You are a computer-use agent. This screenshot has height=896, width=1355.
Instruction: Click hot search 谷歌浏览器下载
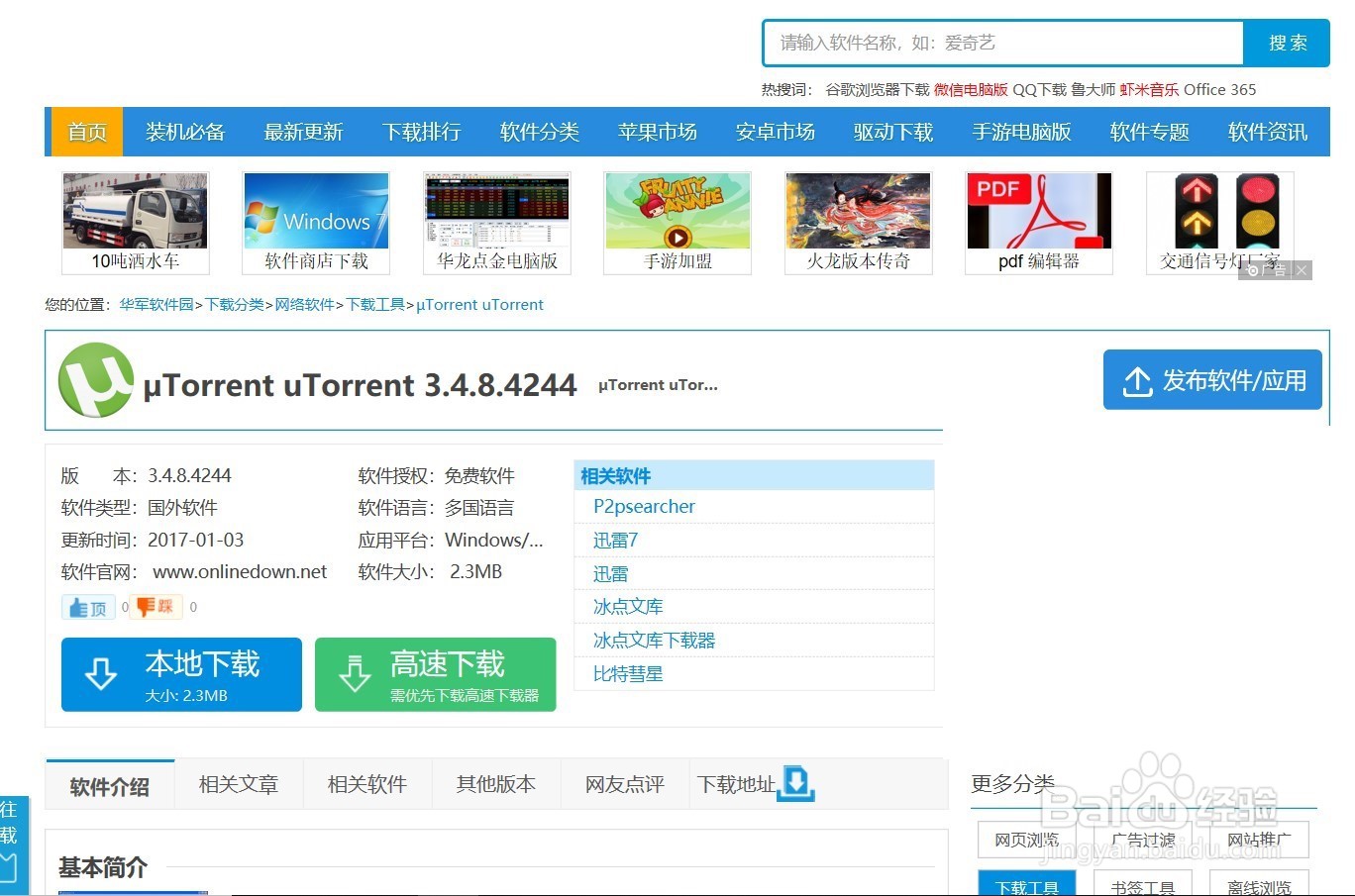click(x=878, y=90)
